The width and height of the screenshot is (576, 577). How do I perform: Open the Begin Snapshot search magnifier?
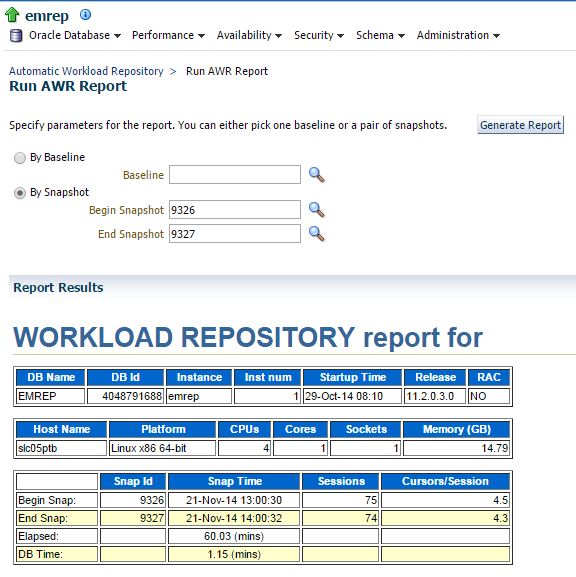317,210
